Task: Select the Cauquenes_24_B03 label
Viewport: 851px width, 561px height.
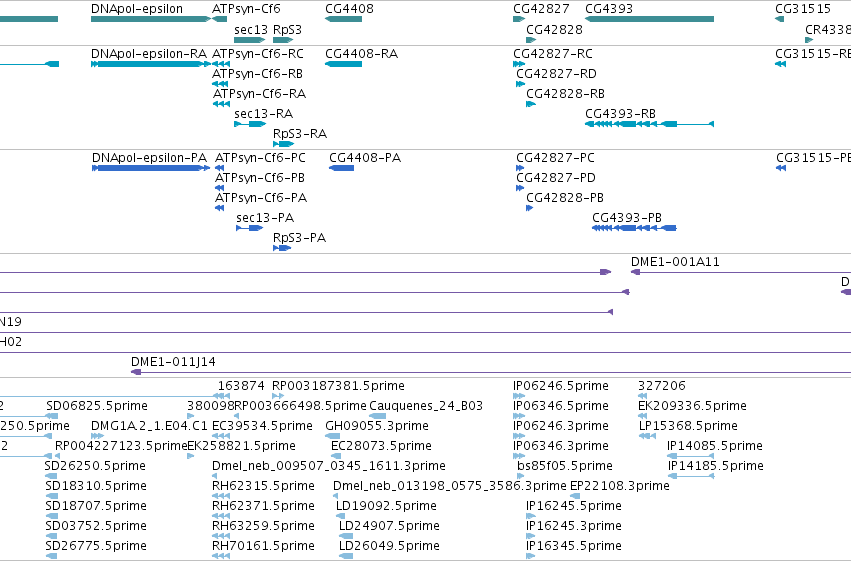Action: coord(426,406)
